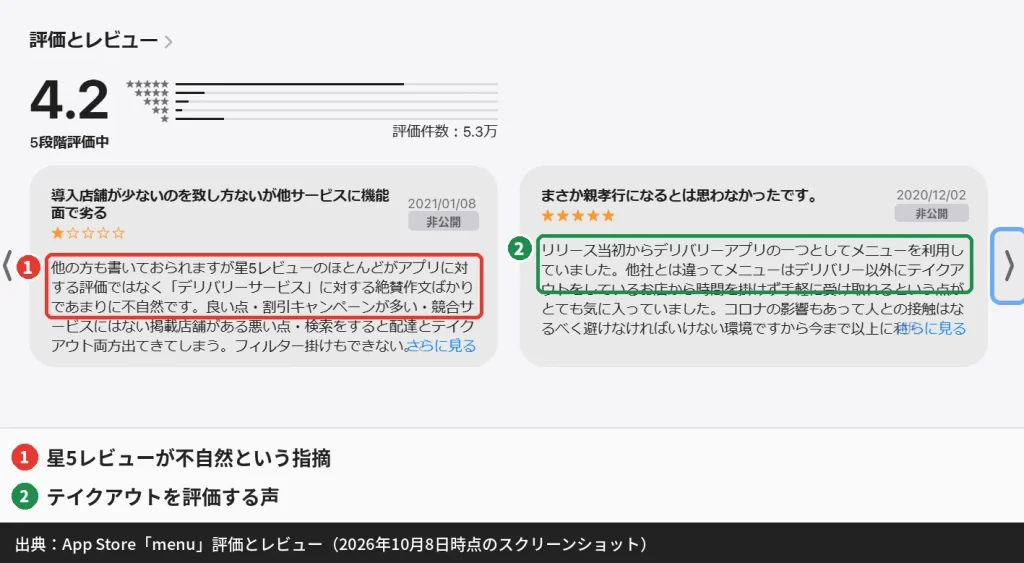Click 非公開 badge on the 2020/12/02 review
1024x563 pixels.
tap(931, 213)
